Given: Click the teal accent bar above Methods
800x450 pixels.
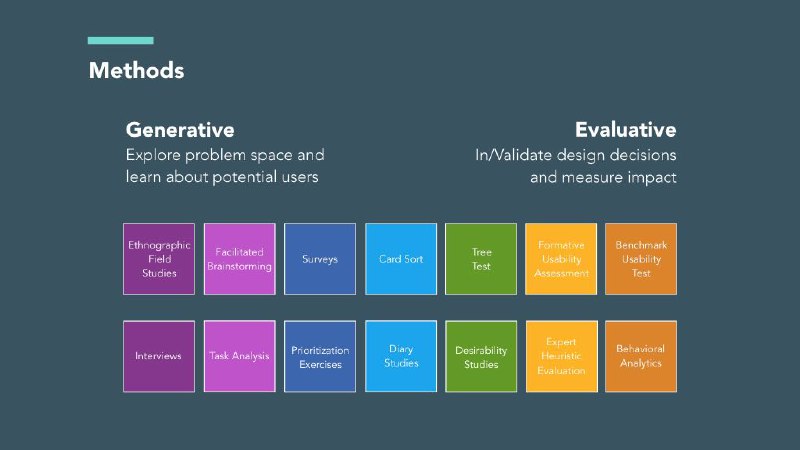Looking at the screenshot, I should click(x=120, y=40).
